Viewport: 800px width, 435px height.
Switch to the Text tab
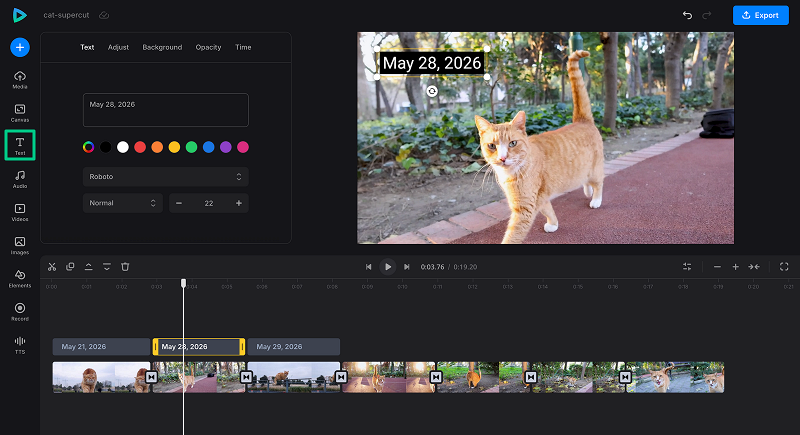coord(87,47)
